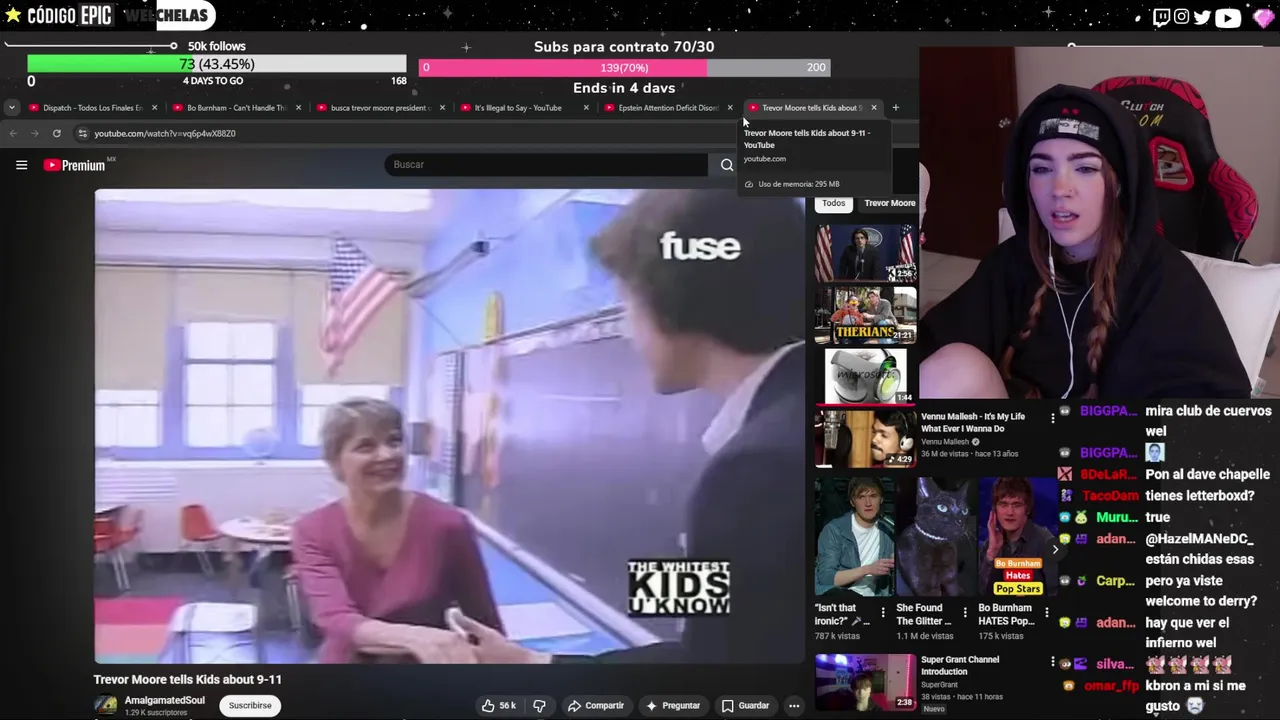The image size is (1280, 720).
Task: Open options for "Isn't that ironic?" short
Action: (x=883, y=612)
